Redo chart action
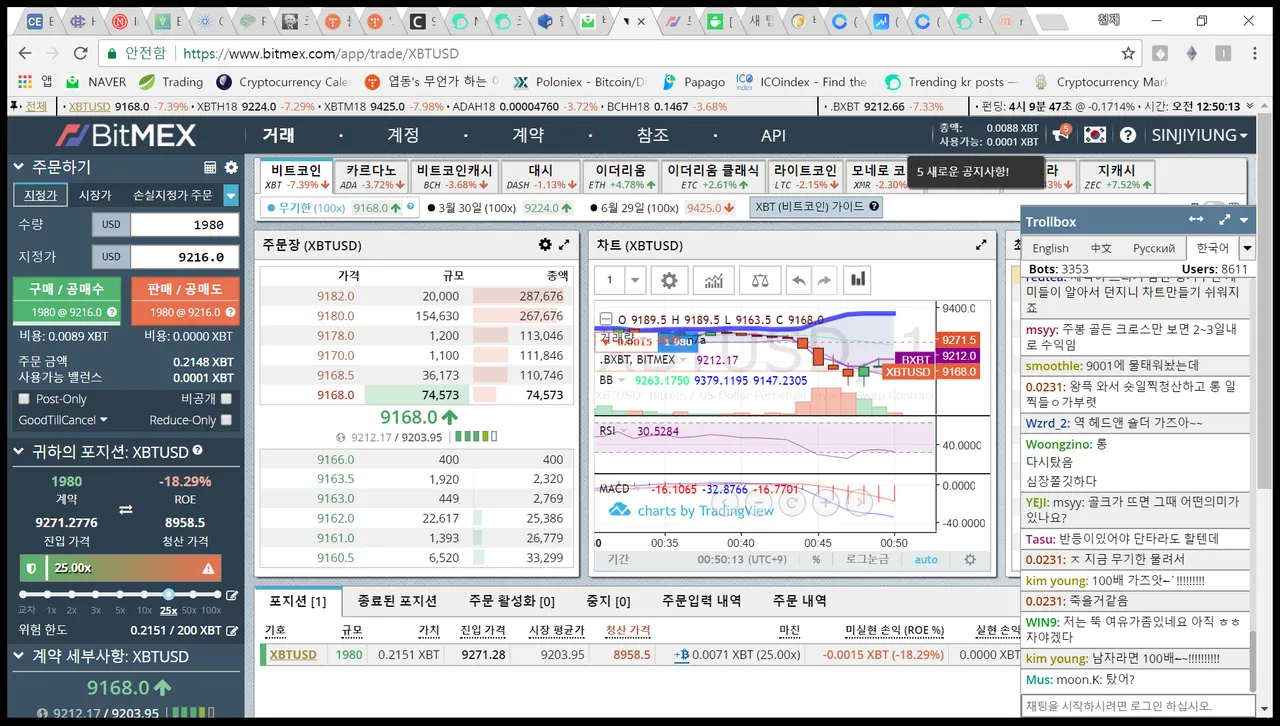Image resolution: width=1280 pixels, height=726 pixels. (824, 281)
